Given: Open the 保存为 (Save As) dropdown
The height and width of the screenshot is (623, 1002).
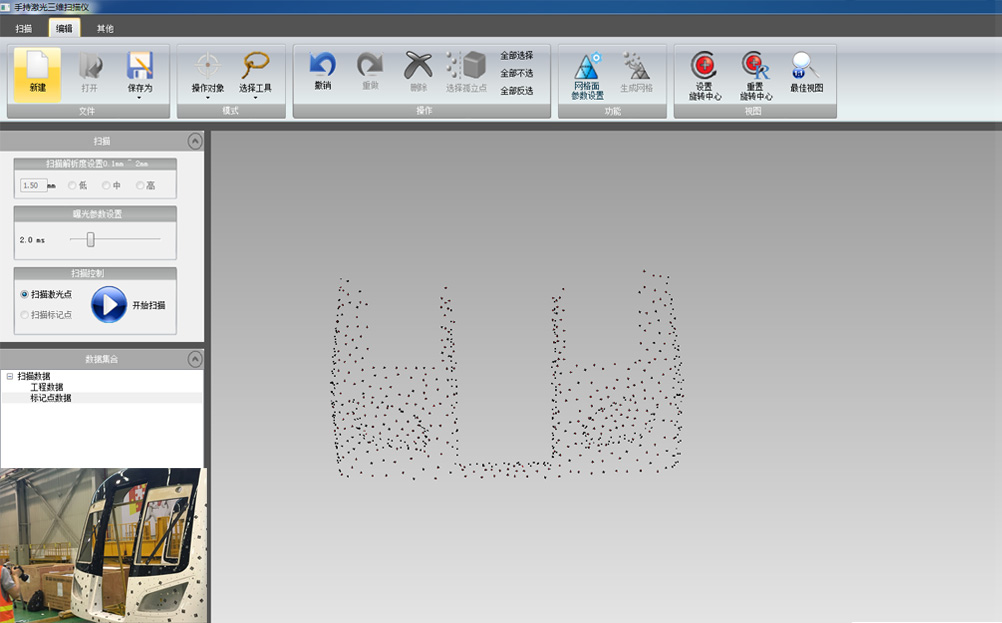Looking at the screenshot, I should 140,97.
